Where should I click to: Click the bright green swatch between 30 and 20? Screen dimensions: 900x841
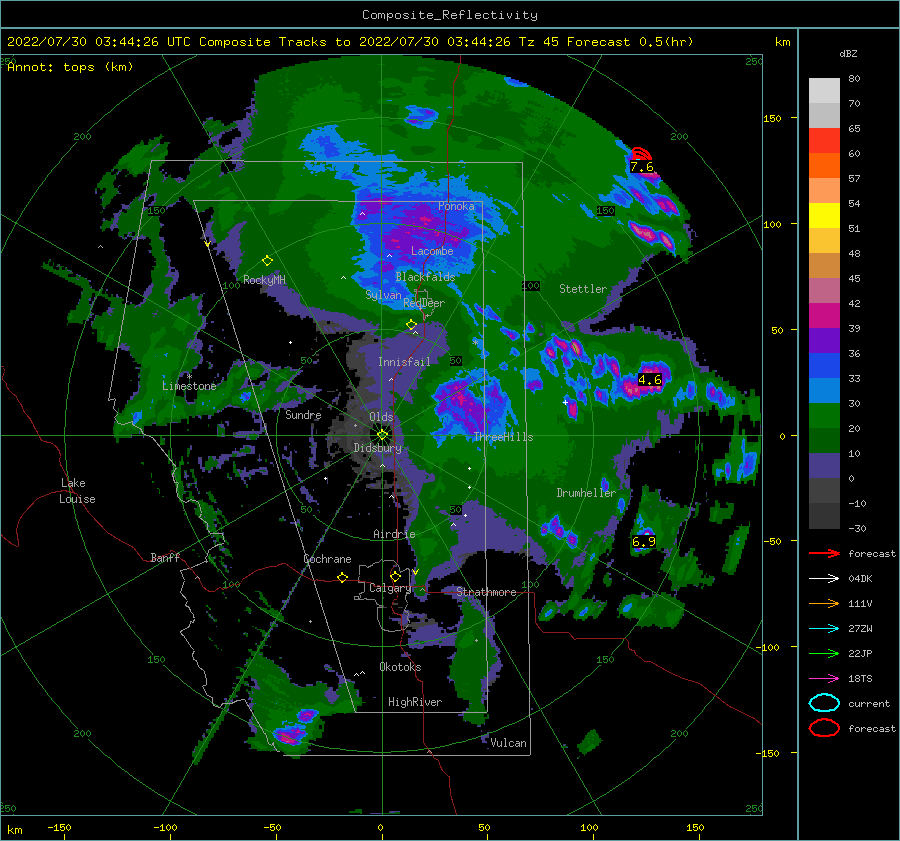(824, 416)
